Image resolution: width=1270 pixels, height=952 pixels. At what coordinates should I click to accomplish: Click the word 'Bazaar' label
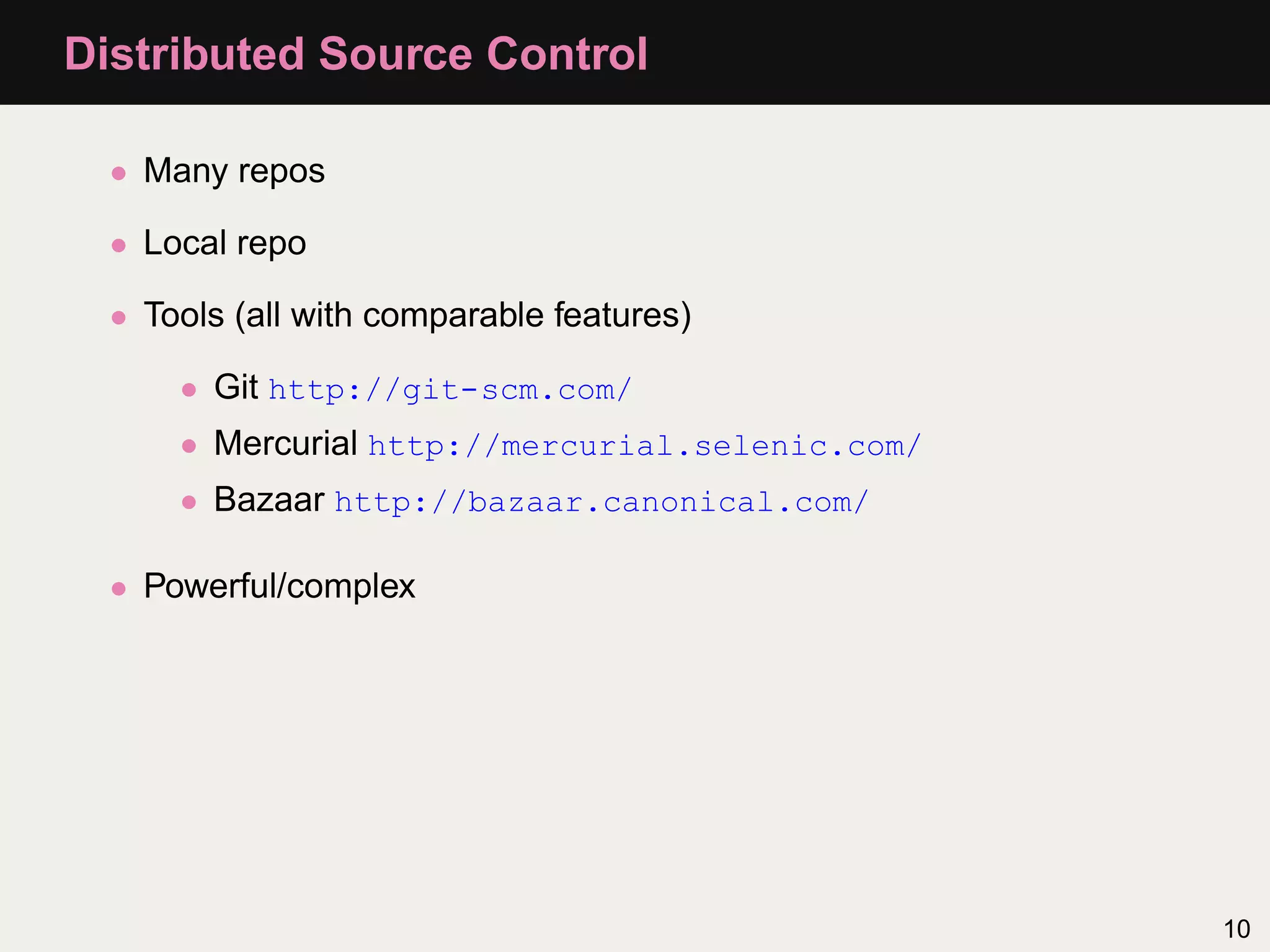[x=269, y=500]
